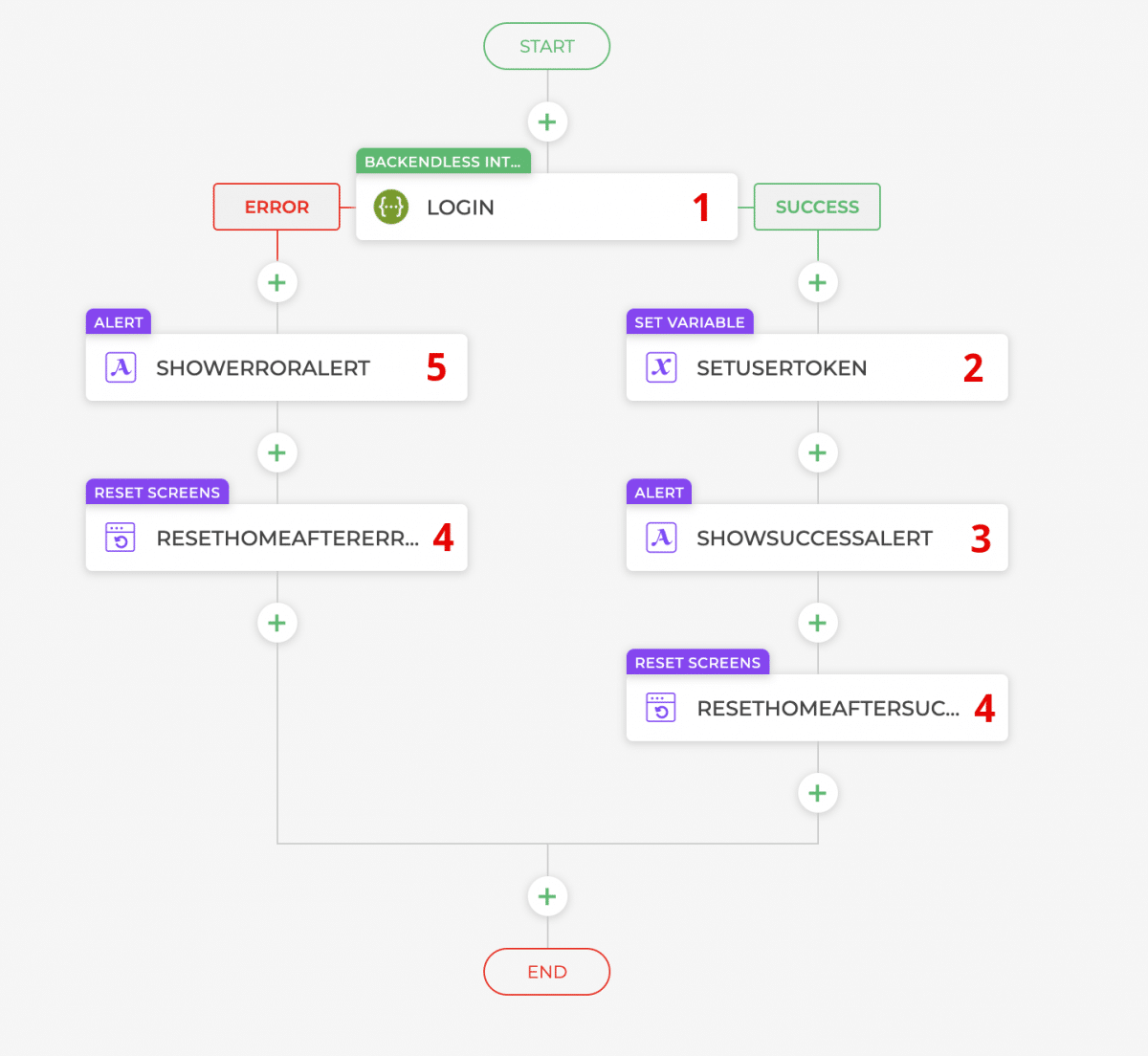Click the LOGIN API service icon
Viewport: 1148px width, 1056px height.
[390, 207]
